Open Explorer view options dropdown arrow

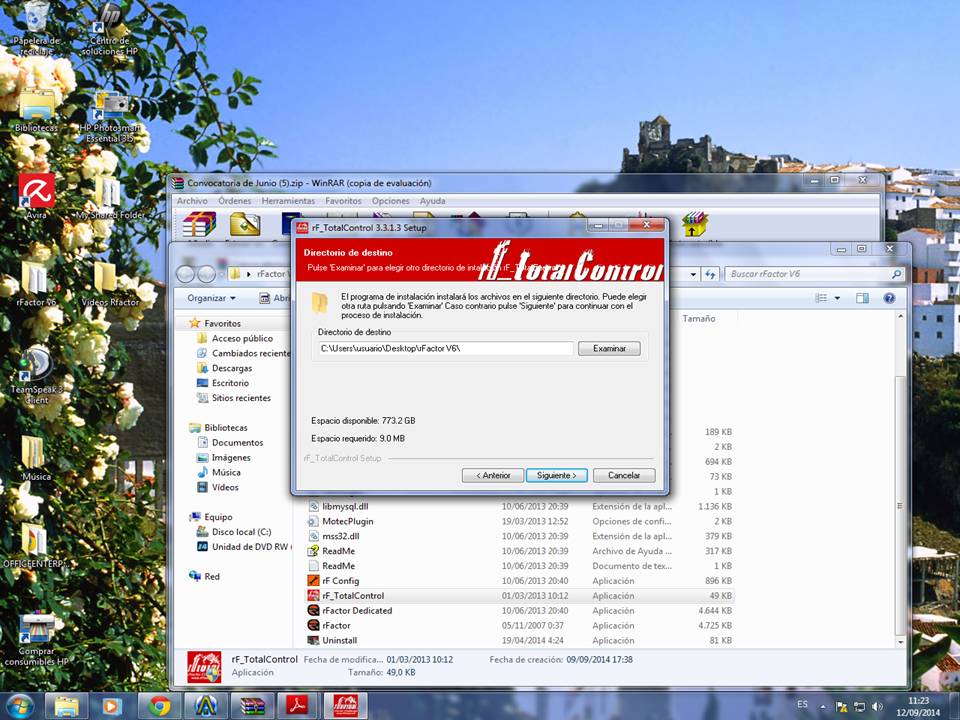pyautogui.click(x=837, y=298)
